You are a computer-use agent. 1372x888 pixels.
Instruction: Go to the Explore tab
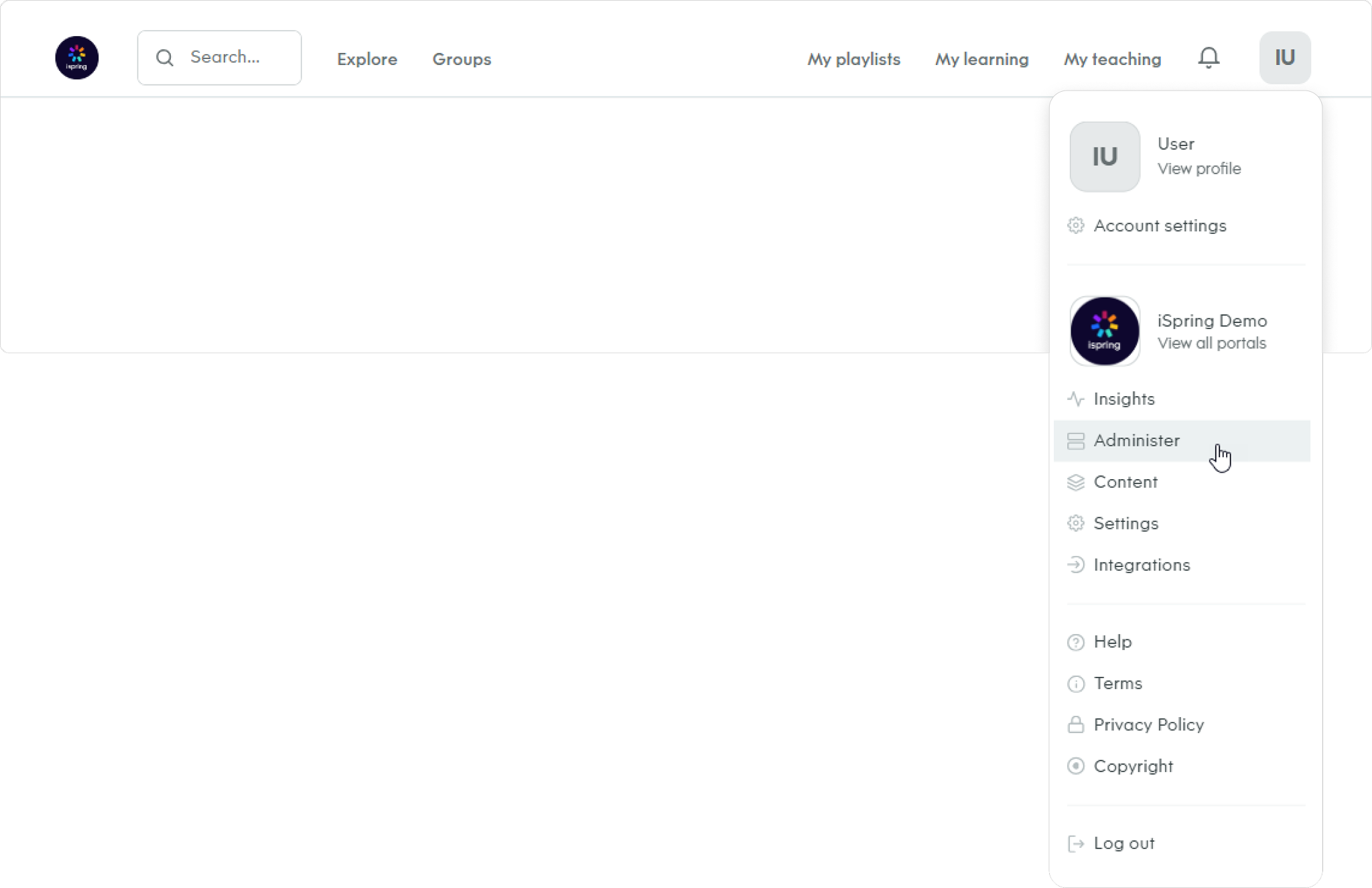[x=367, y=59]
